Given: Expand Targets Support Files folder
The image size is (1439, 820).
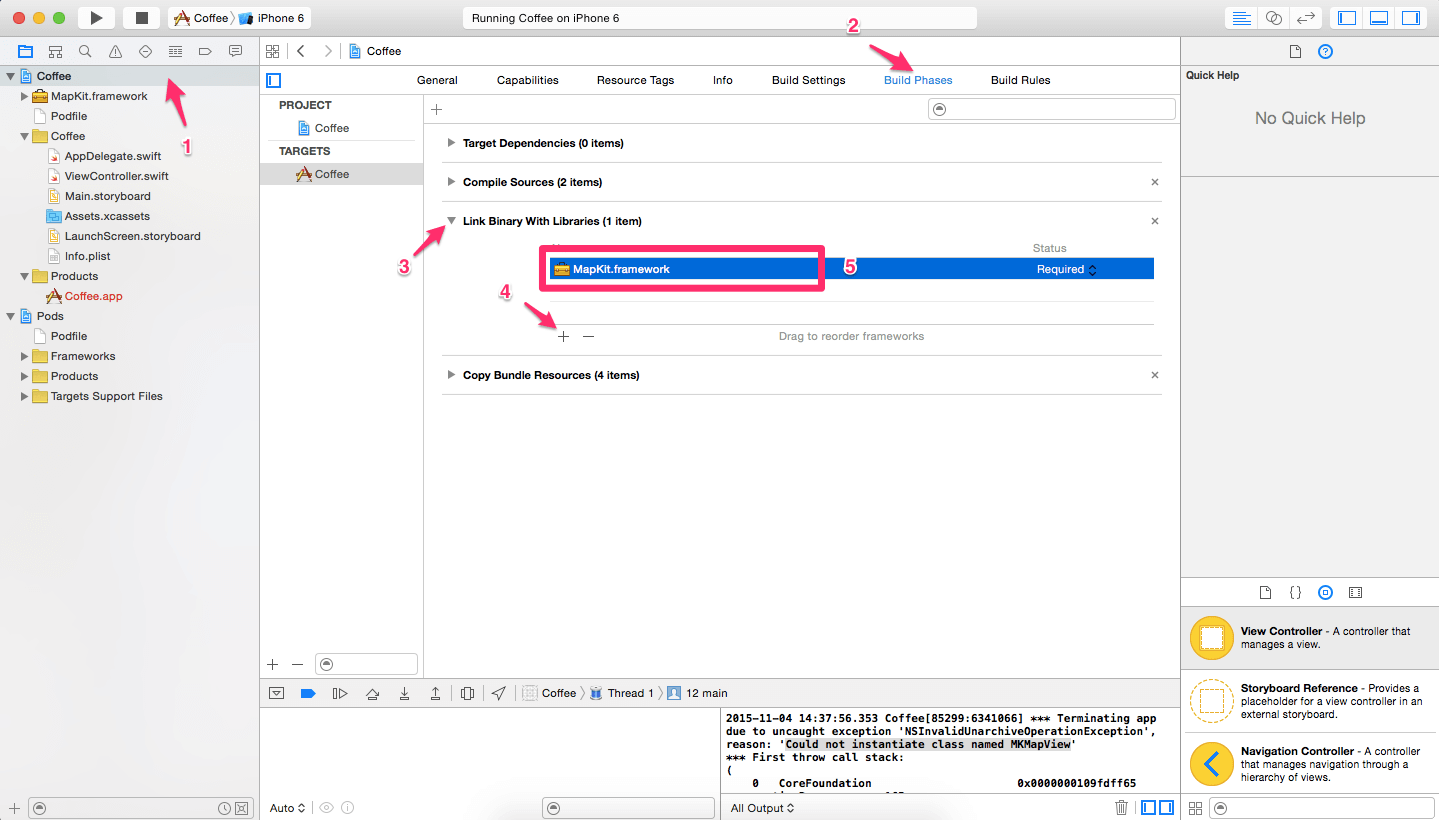Looking at the screenshot, I should pyautogui.click(x=25, y=396).
